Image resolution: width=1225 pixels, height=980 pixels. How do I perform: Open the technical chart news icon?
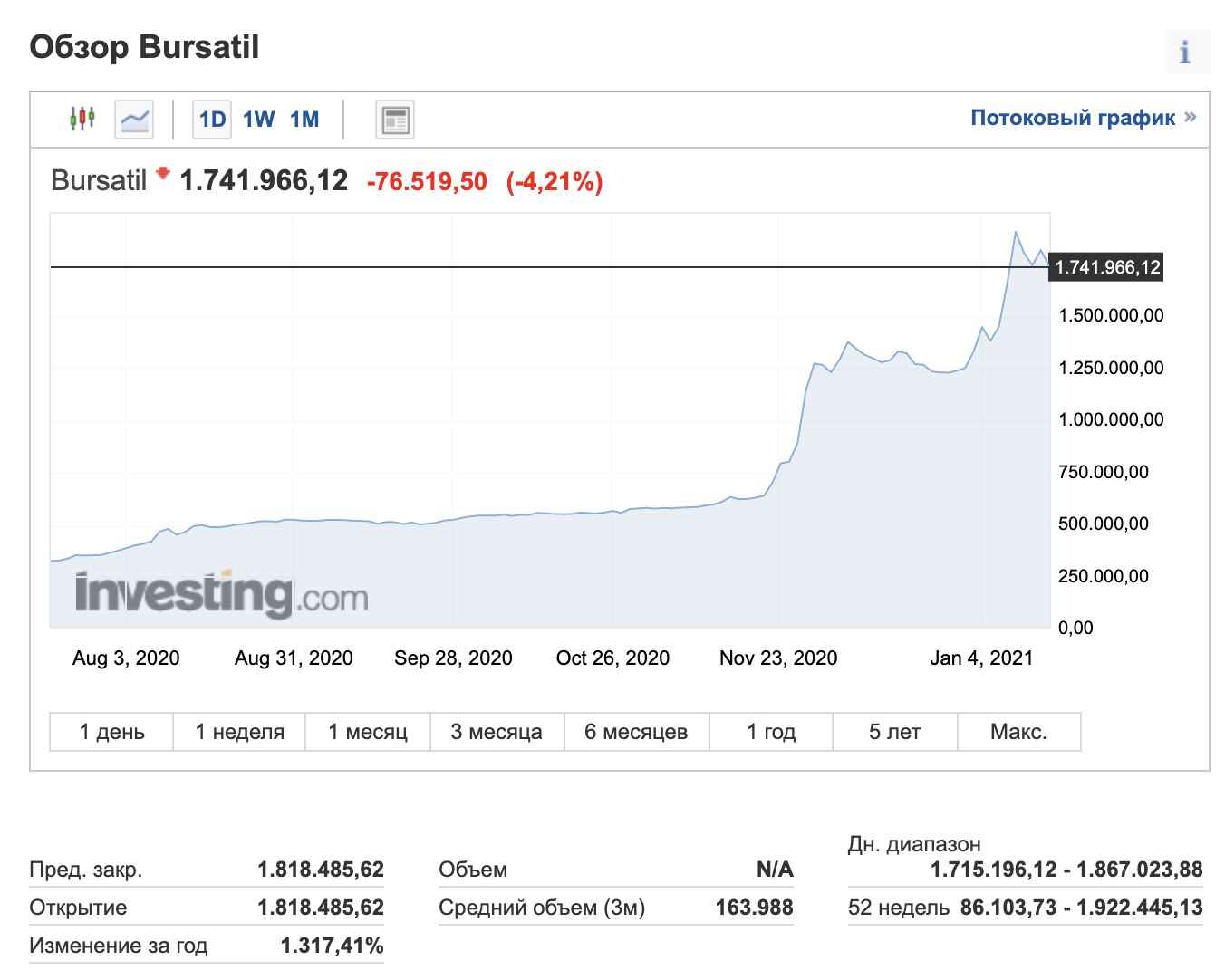click(395, 120)
